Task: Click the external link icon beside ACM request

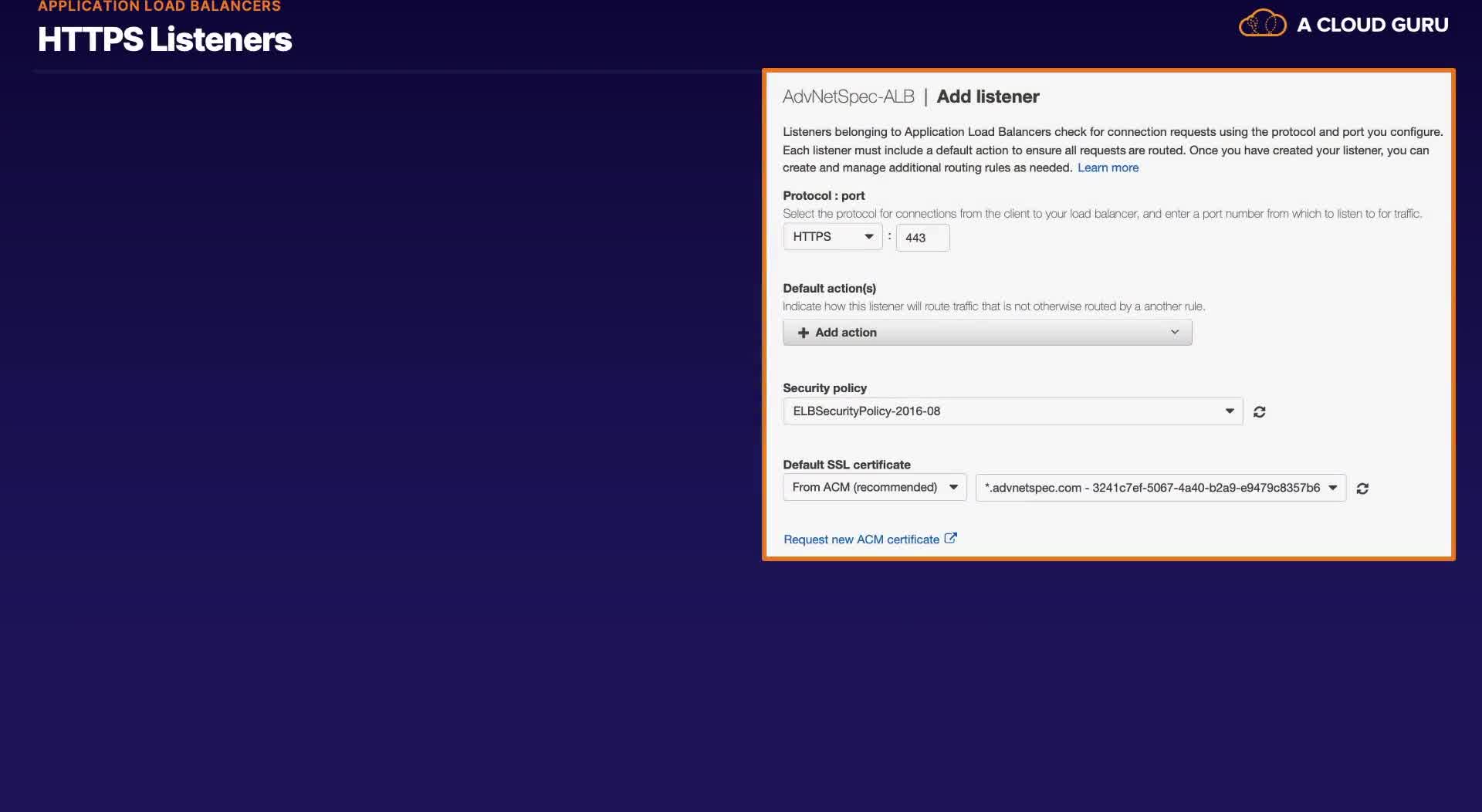Action: pos(950,538)
